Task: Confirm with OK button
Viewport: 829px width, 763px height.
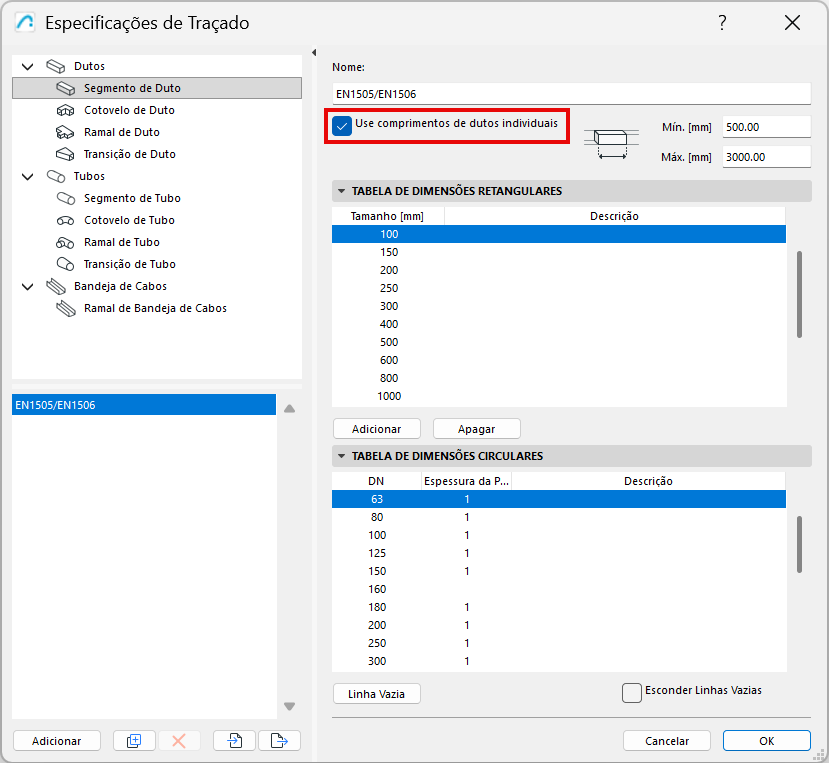Action: [767, 741]
